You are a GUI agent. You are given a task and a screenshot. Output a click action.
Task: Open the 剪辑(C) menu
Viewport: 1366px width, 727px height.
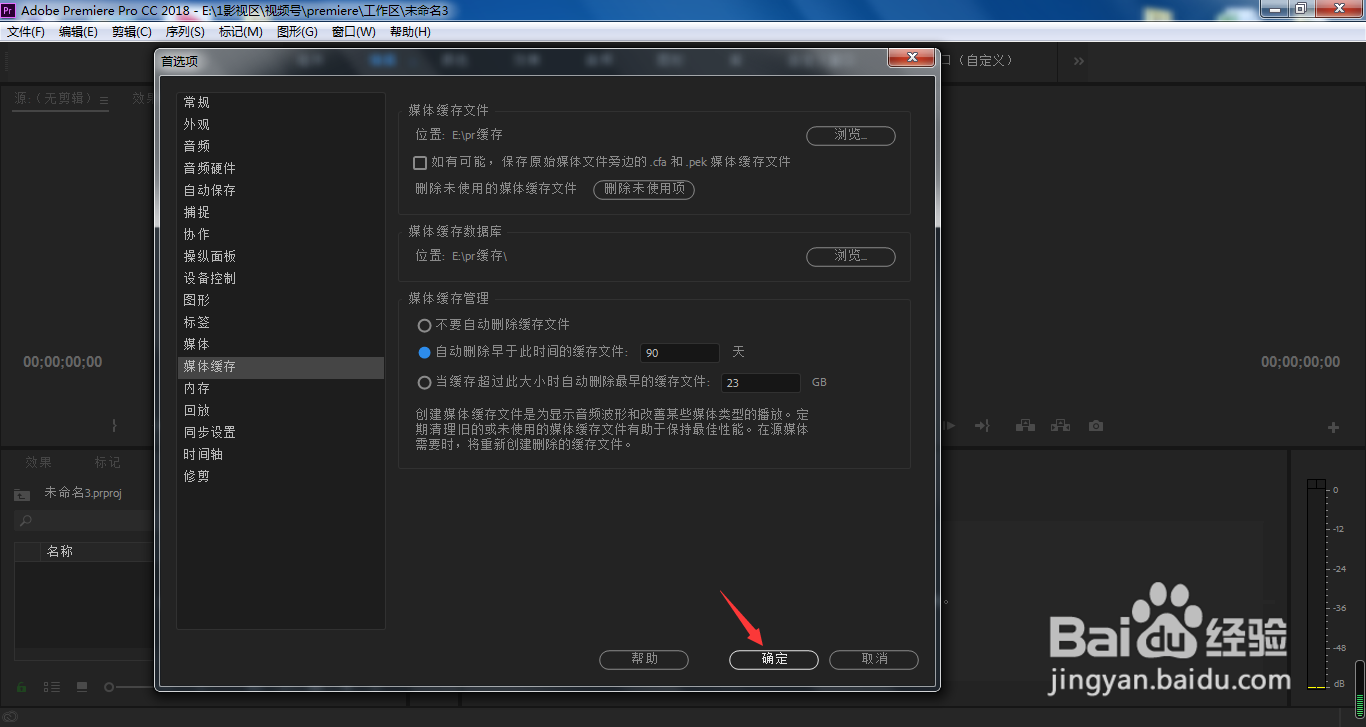[x=132, y=32]
